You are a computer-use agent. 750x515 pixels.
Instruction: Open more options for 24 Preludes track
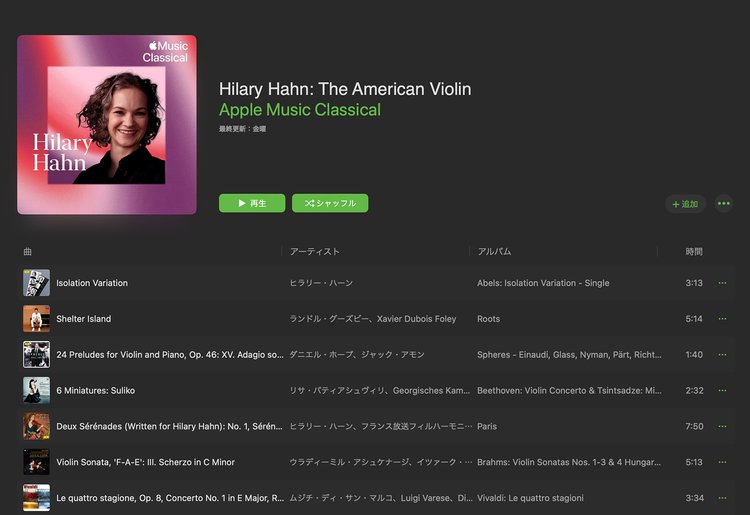(722, 354)
